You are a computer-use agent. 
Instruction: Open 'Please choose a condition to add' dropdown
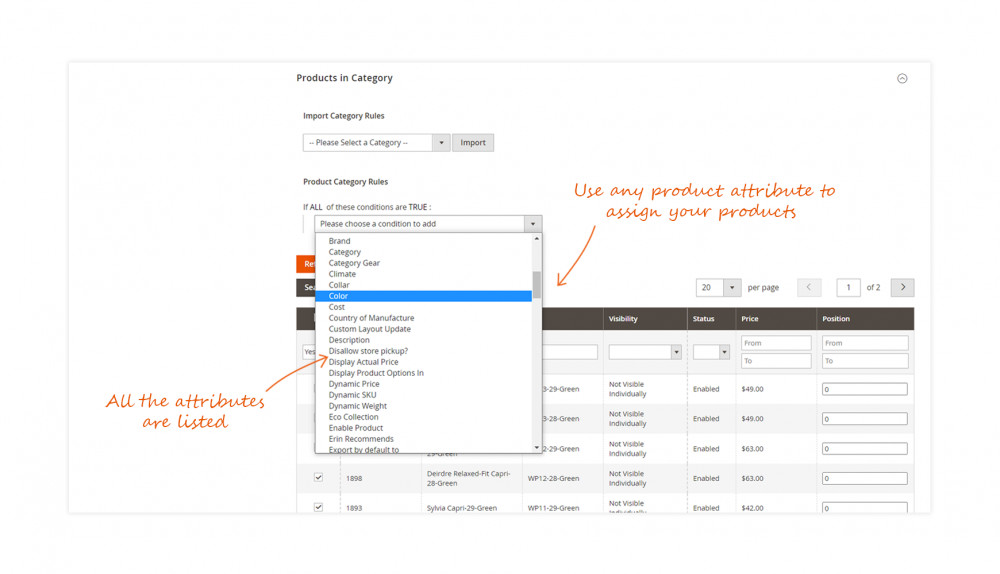428,224
